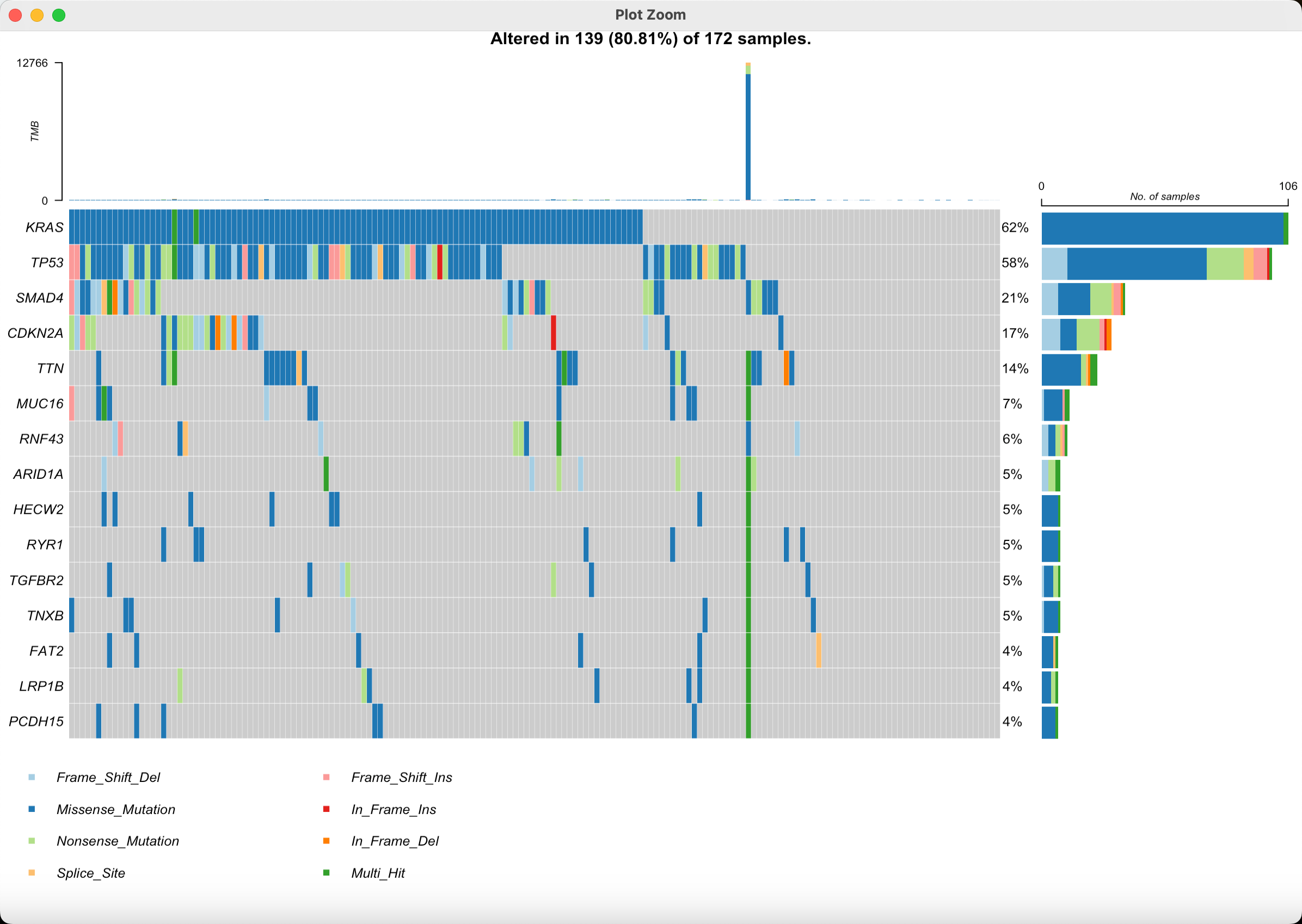Image resolution: width=1302 pixels, height=924 pixels.
Task: Click the KRAS sample count bar
Action: coord(1161,228)
